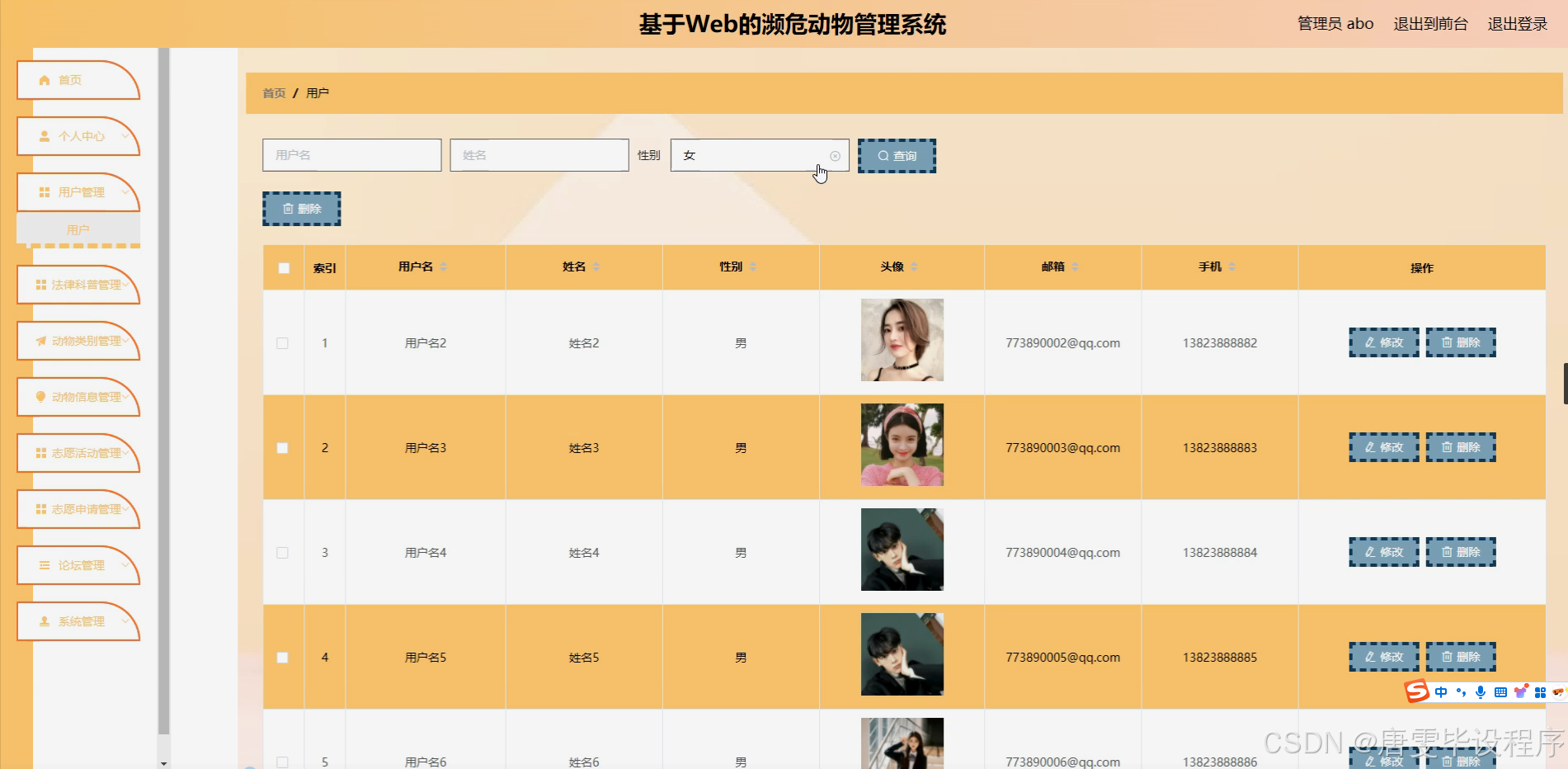
Task: Toggle the Sogou 中 language indicator
Action: 1441,692
